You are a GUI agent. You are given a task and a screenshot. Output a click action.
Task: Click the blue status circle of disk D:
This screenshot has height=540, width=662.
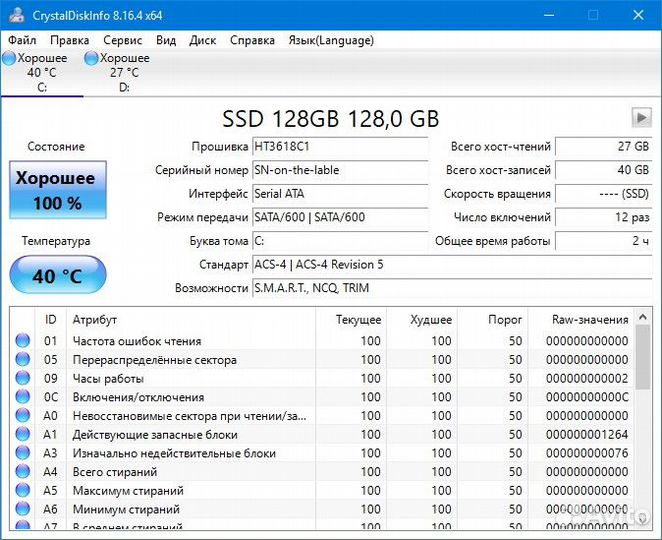(x=91, y=58)
